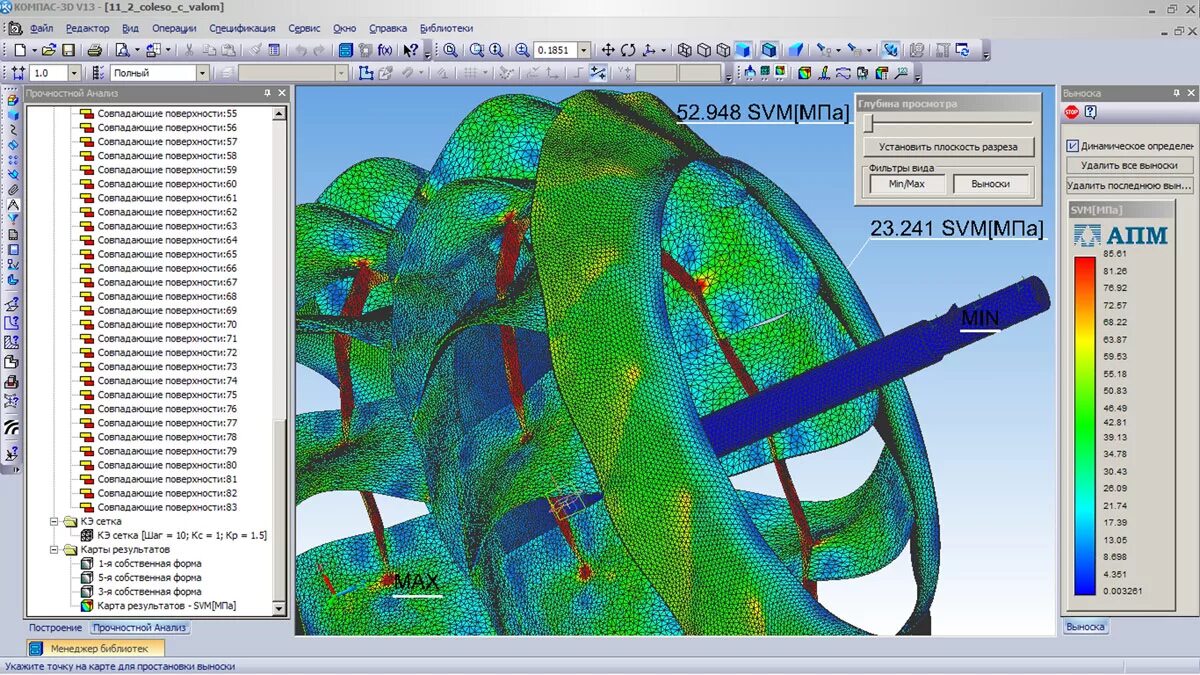Select Карта результатов - SVM[МПа] tree item
This screenshot has height=675, width=1200.
click(168, 605)
